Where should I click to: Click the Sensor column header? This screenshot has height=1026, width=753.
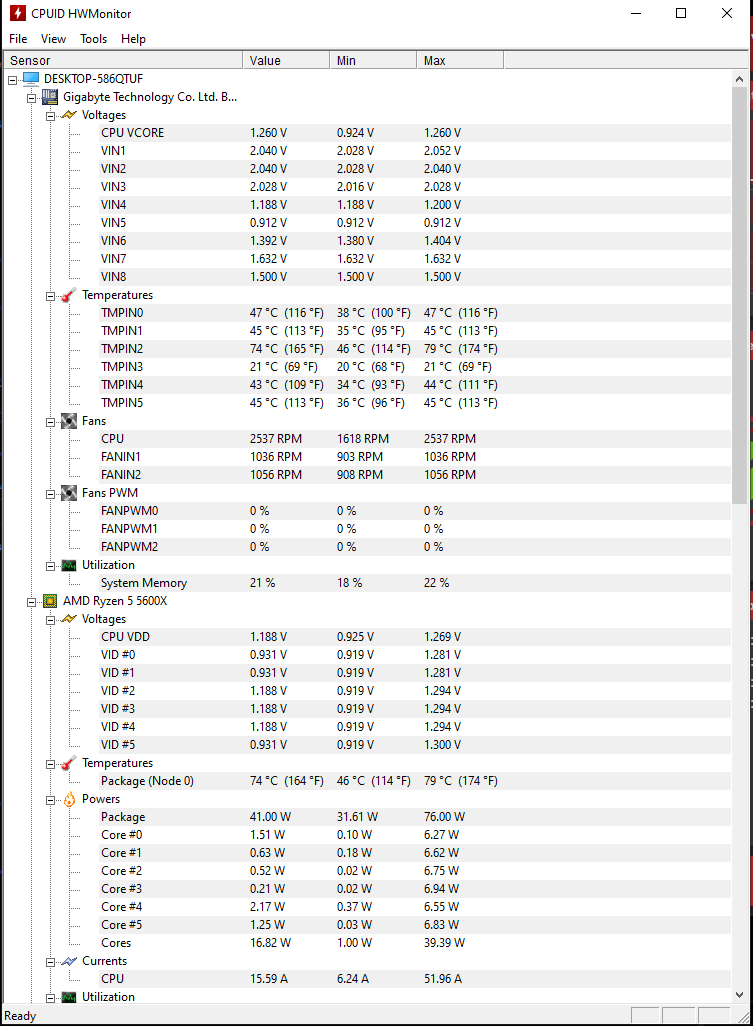tap(123, 60)
